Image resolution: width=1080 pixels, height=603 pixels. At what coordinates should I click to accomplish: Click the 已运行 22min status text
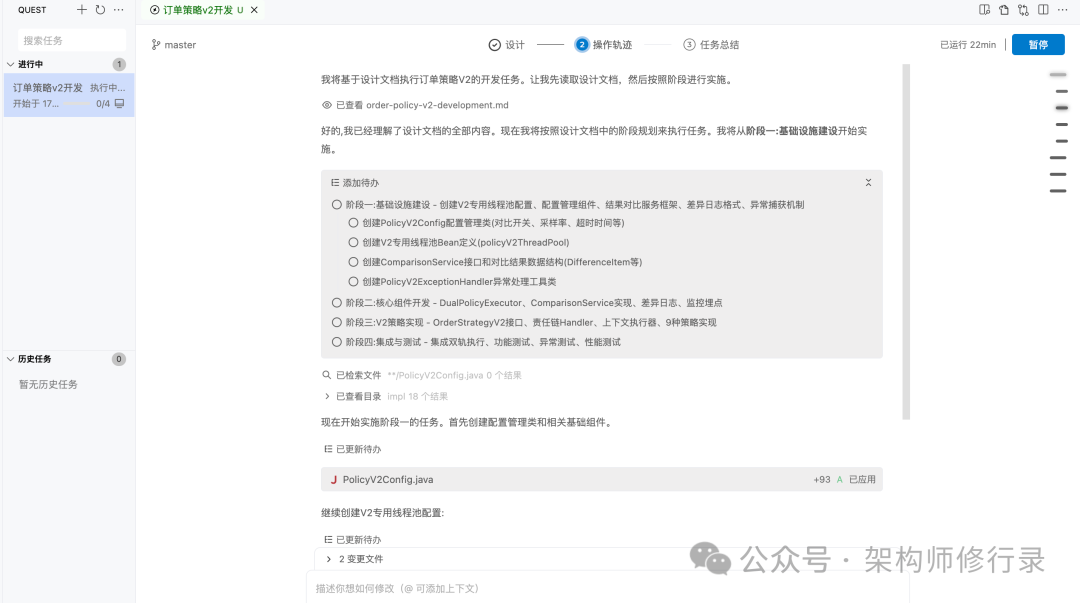pos(968,45)
